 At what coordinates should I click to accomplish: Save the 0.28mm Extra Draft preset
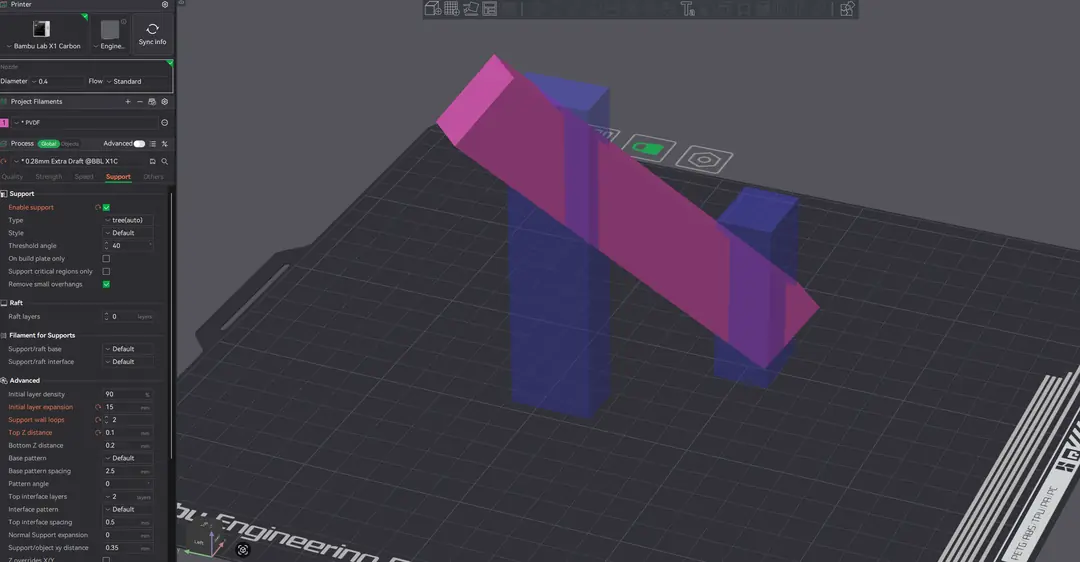152,161
